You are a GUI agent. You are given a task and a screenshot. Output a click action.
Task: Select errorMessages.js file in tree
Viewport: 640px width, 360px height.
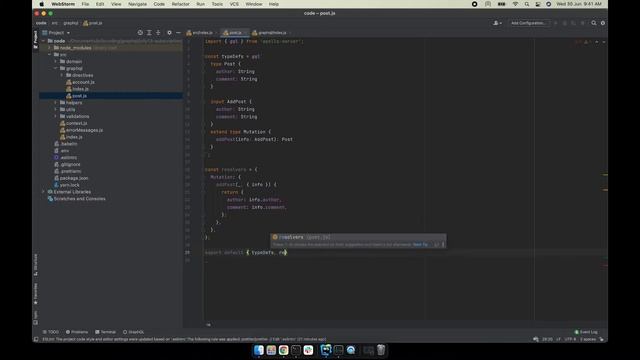(x=84, y=130)
